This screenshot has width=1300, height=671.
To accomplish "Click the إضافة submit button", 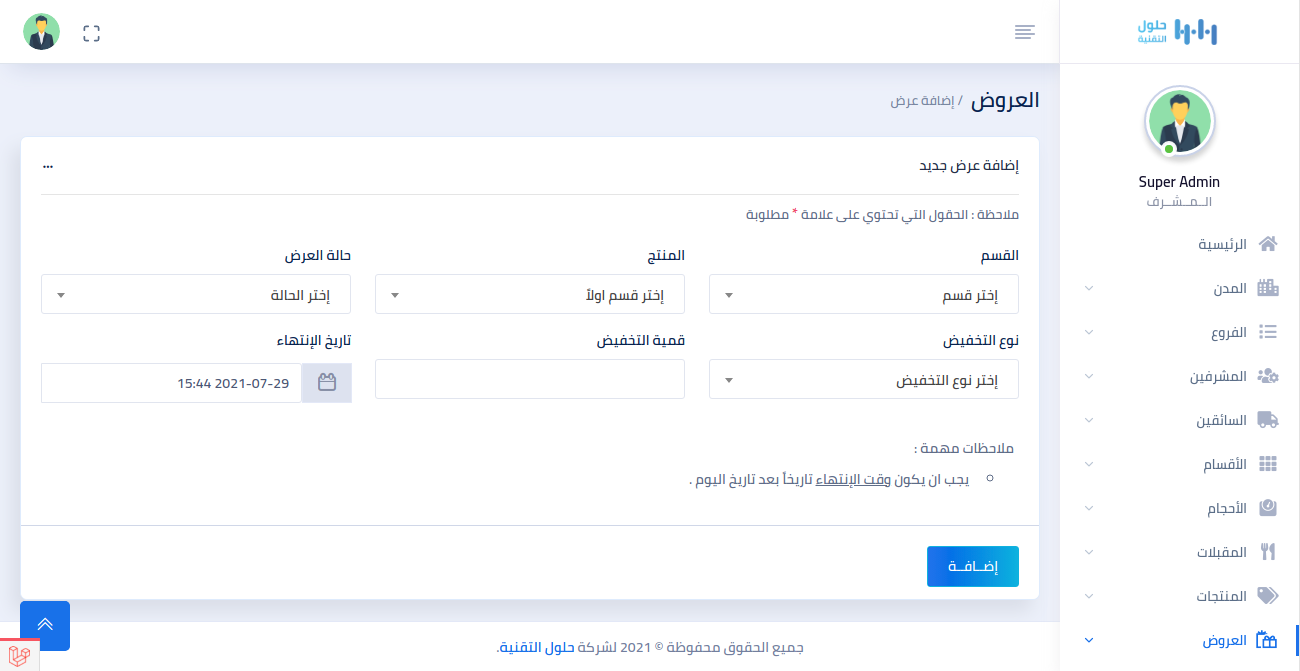I will click(972, 566).
